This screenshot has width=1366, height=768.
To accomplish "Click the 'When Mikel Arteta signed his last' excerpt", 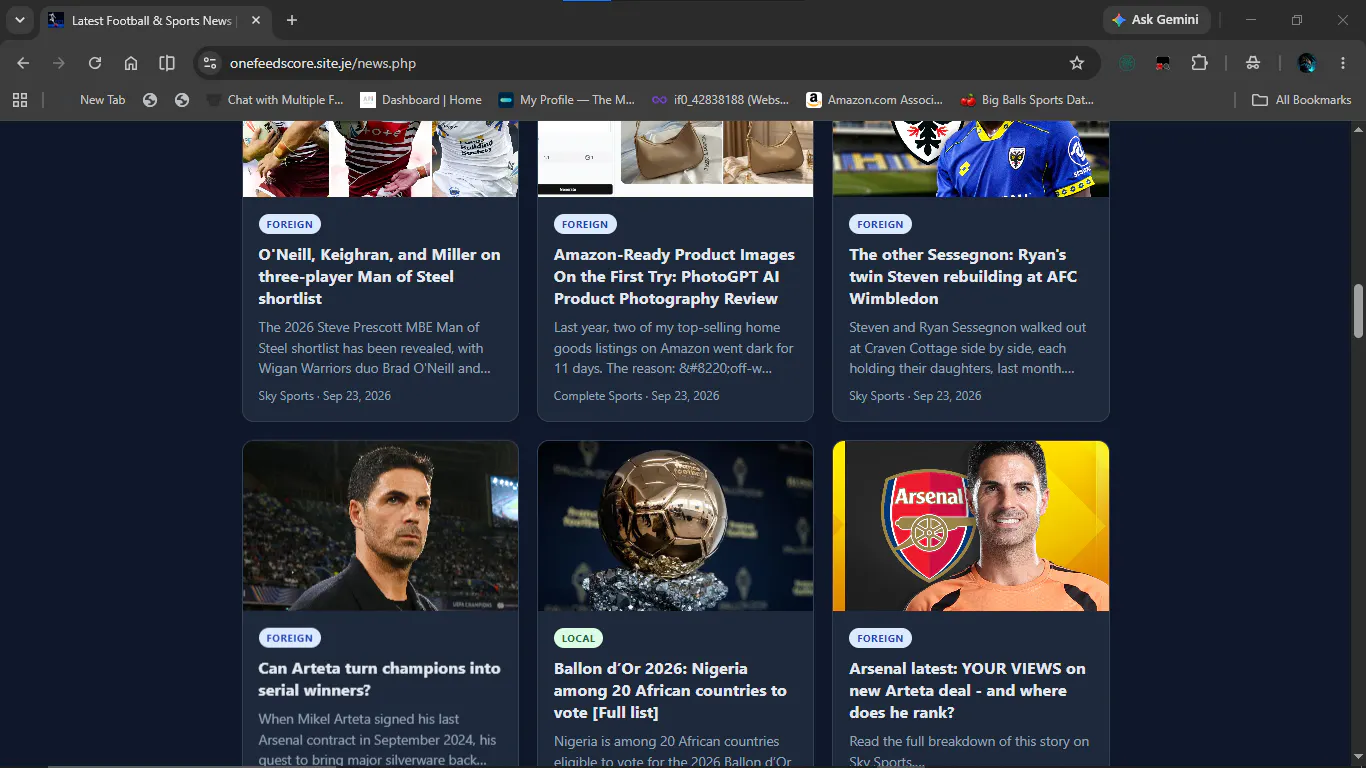I will point(378,739).
